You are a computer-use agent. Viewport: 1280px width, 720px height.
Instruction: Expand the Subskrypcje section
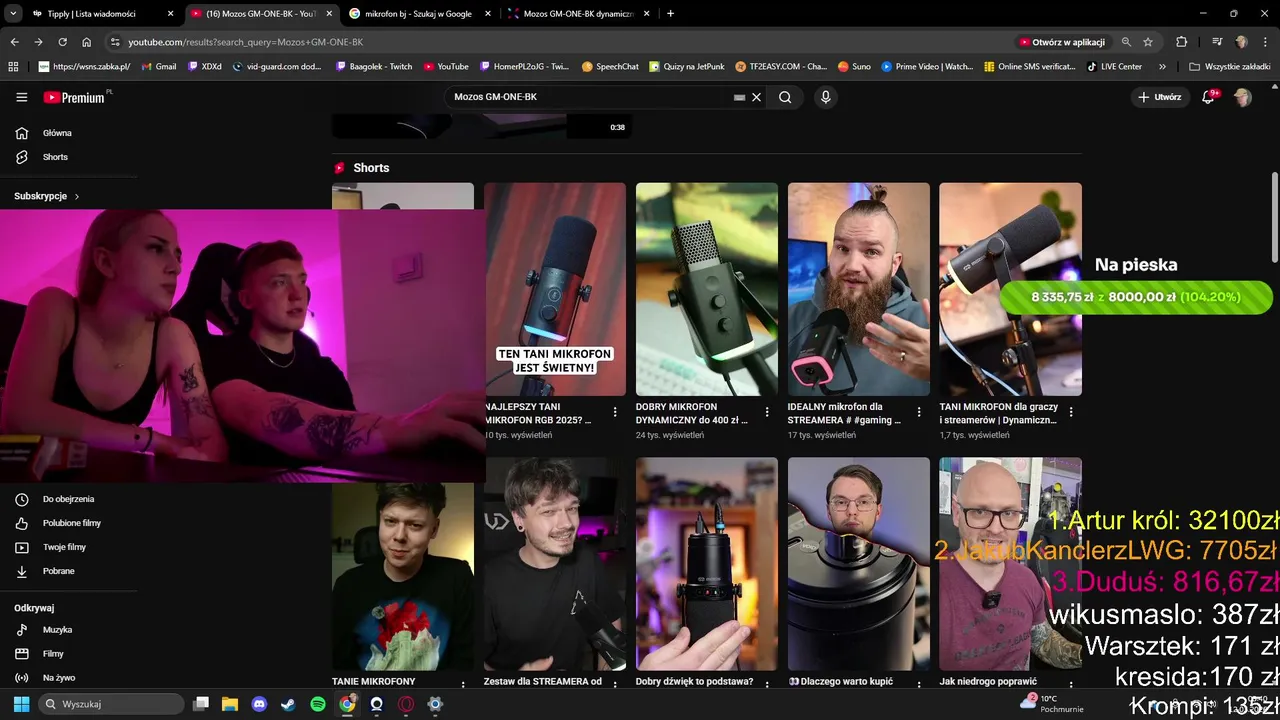(x=47, y=196)
